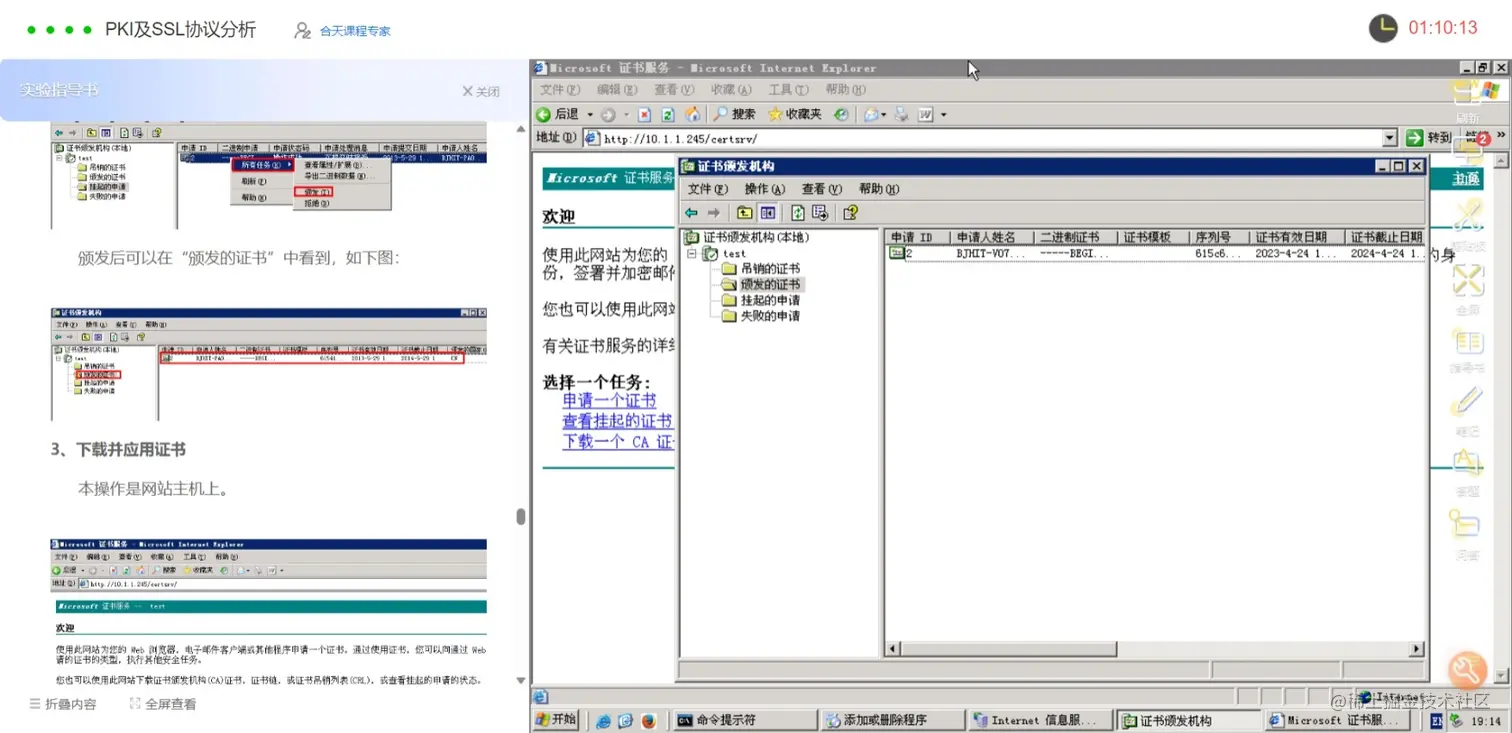Open the IE 工具 menu
Screen dimensions: 1512x733
point(788,90)
